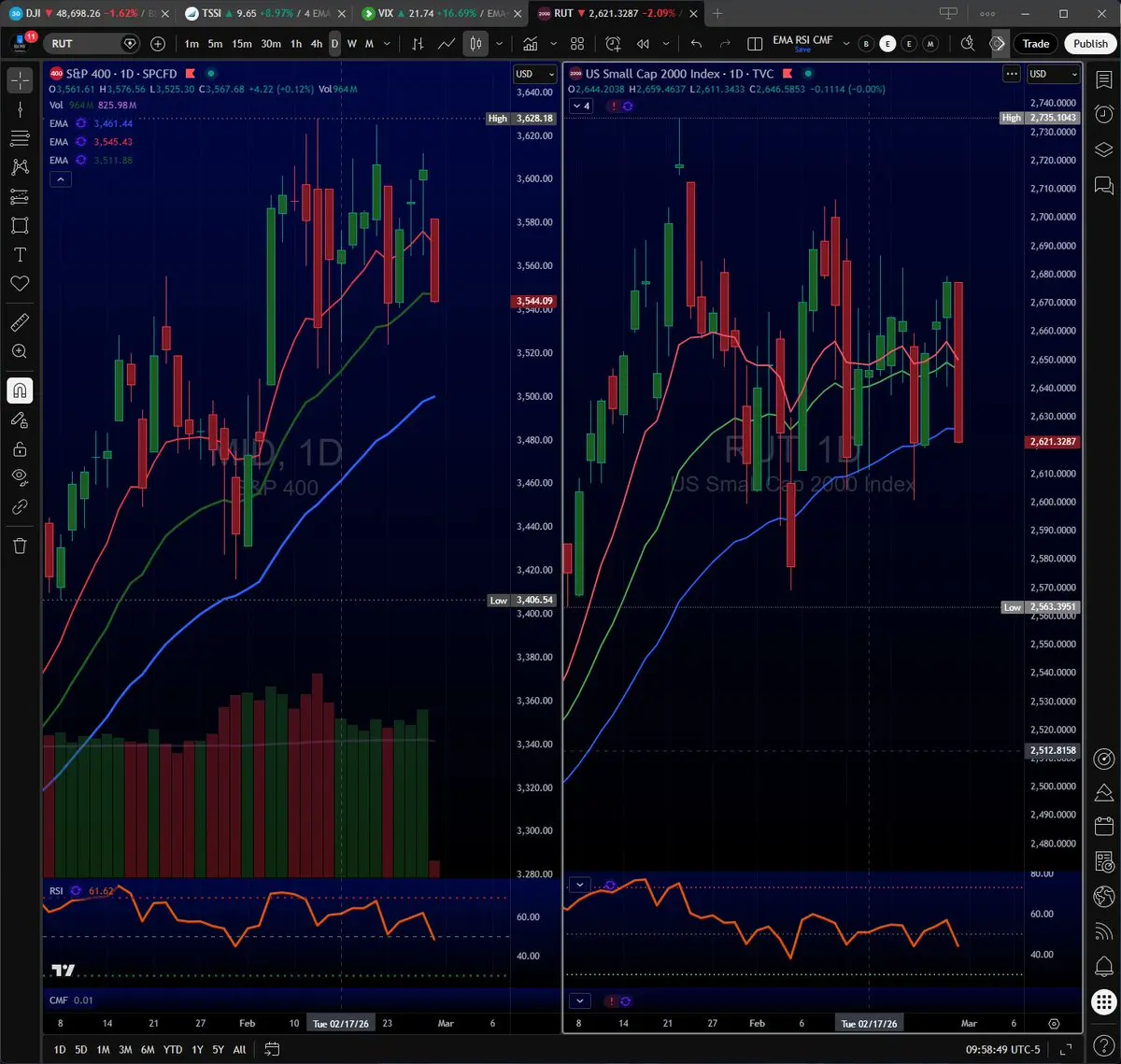Select the XABCD pattern tool
Screen dimensions: 1121x1064
click(20, 167)
